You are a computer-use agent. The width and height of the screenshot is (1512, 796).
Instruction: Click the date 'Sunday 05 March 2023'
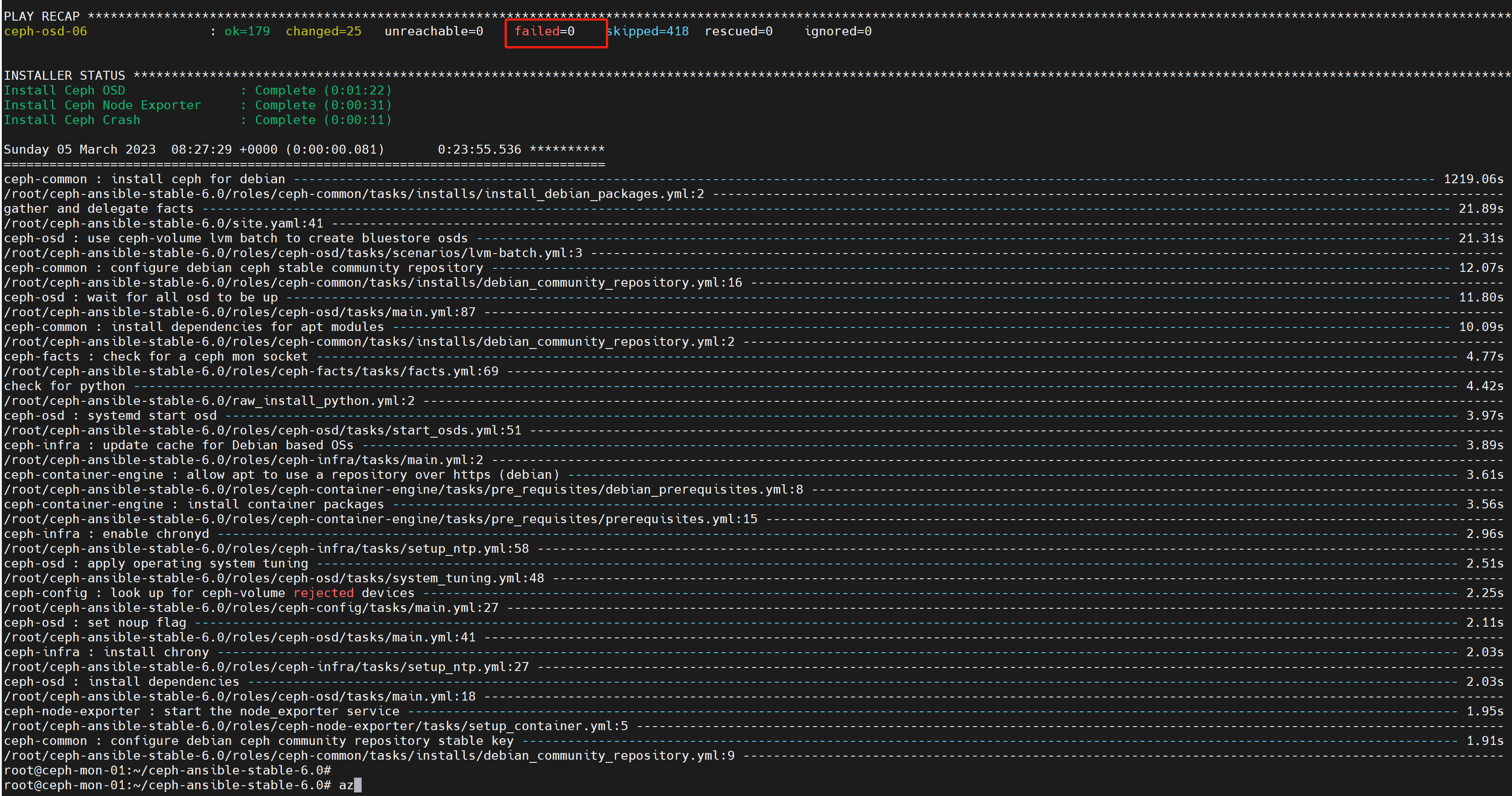(x=80, y=150)
